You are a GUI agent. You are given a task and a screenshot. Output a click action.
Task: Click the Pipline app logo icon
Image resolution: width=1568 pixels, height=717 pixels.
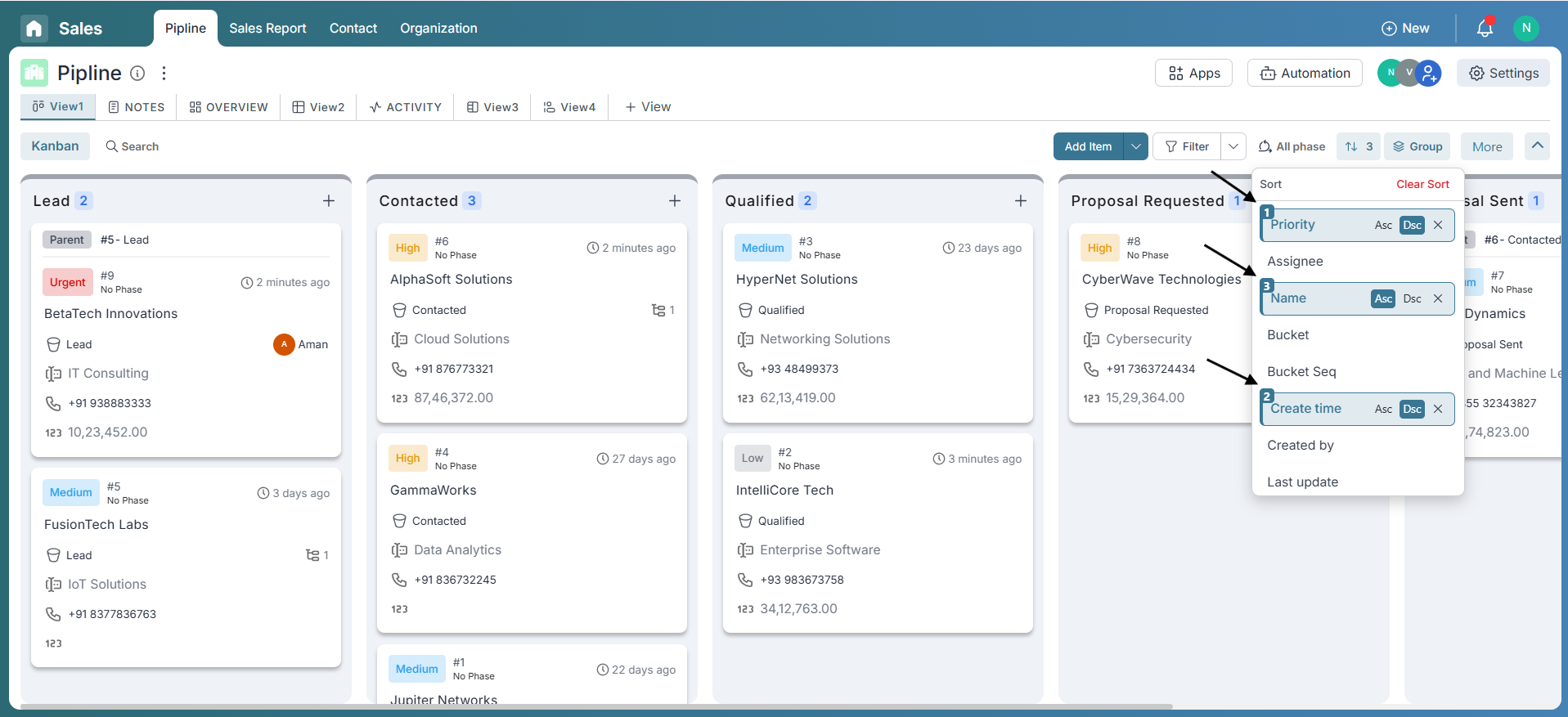click(x=34, y=73)
